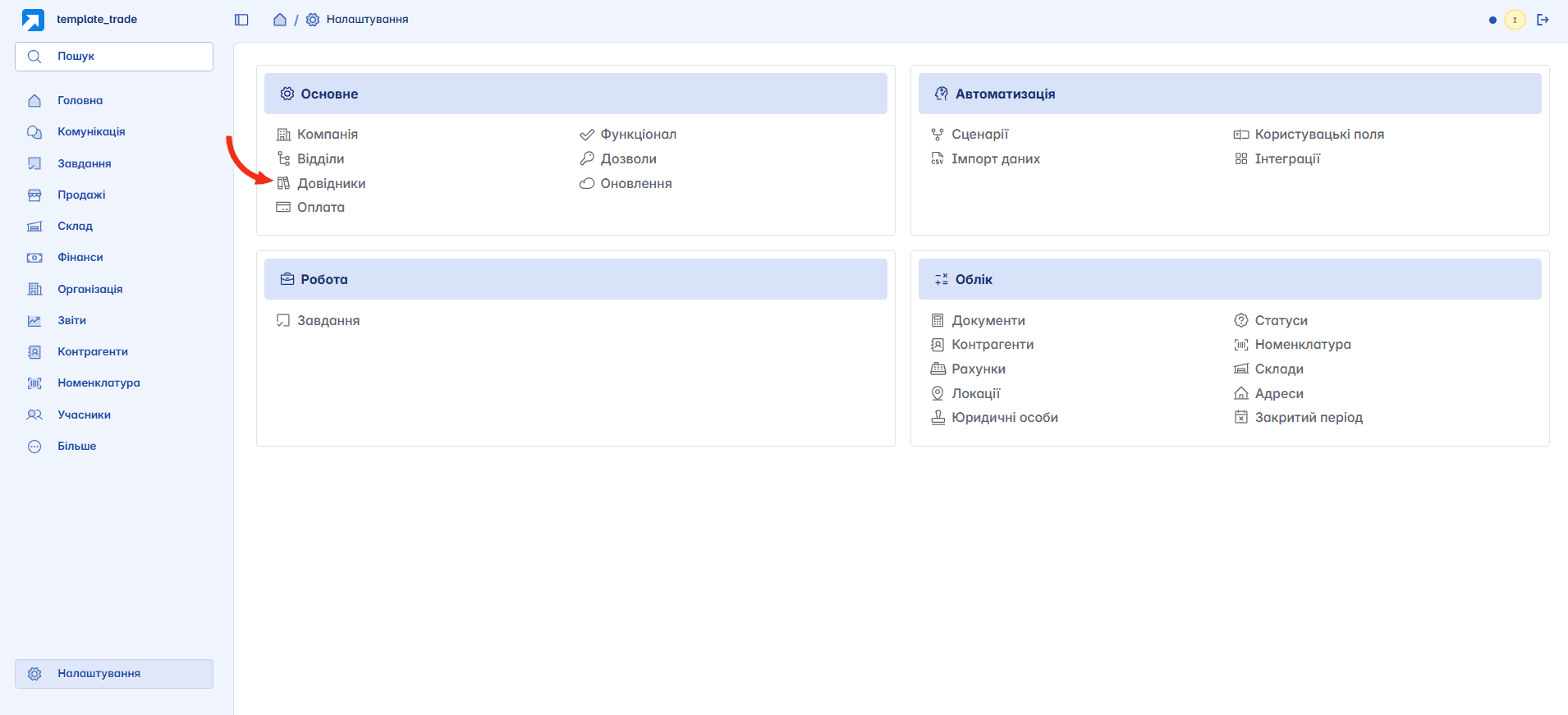Click the Склад warehouse icon in sidebar

click(x=34, y=227)
